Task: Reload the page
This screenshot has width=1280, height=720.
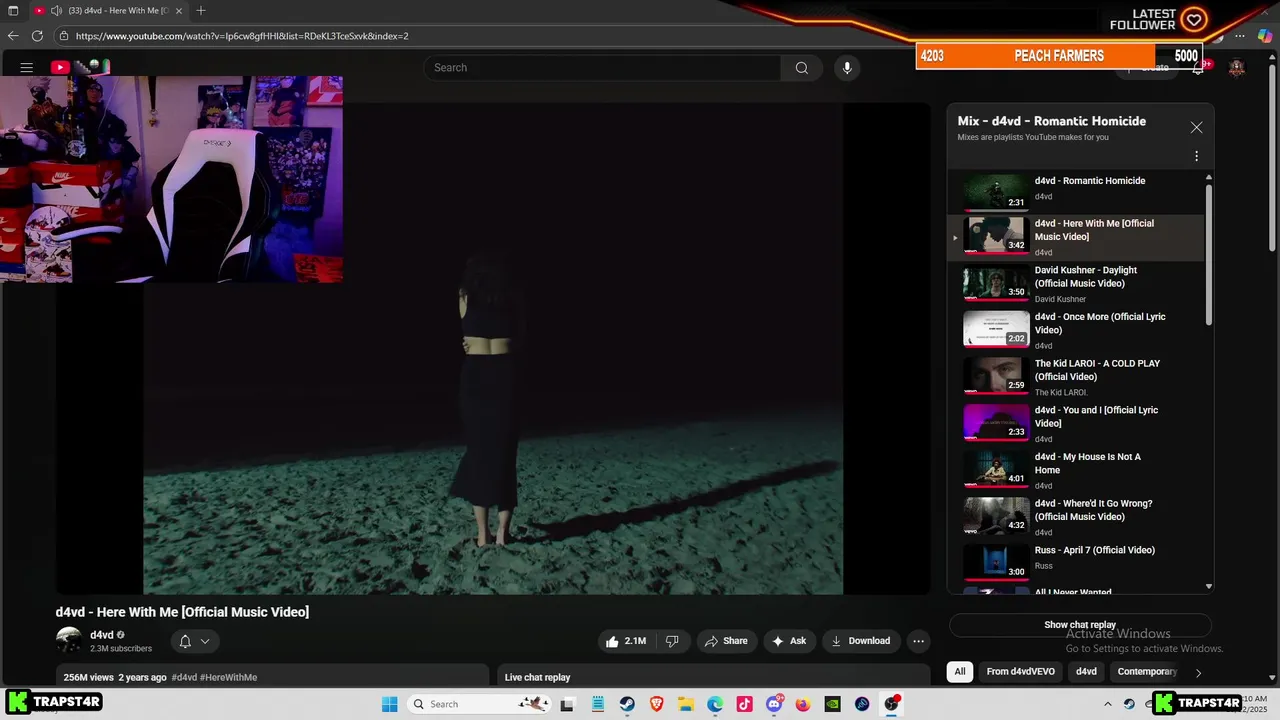Action: pyautogui.click(x=38, y=36)
